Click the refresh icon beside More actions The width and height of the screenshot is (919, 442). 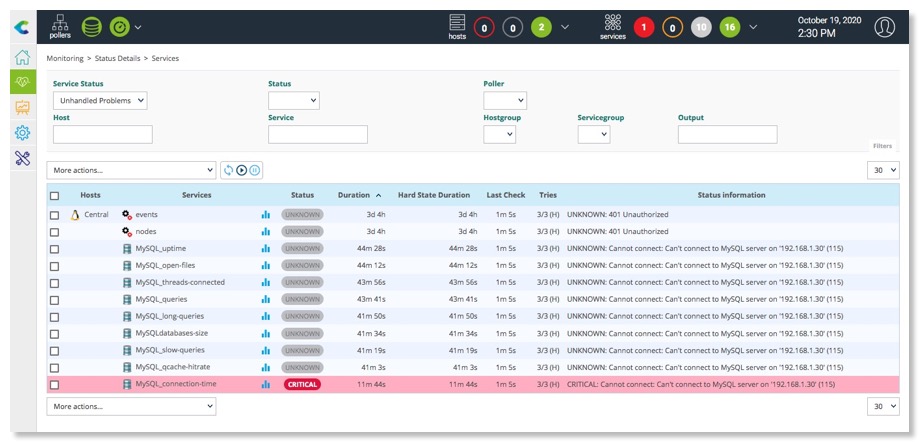point(228,171)
